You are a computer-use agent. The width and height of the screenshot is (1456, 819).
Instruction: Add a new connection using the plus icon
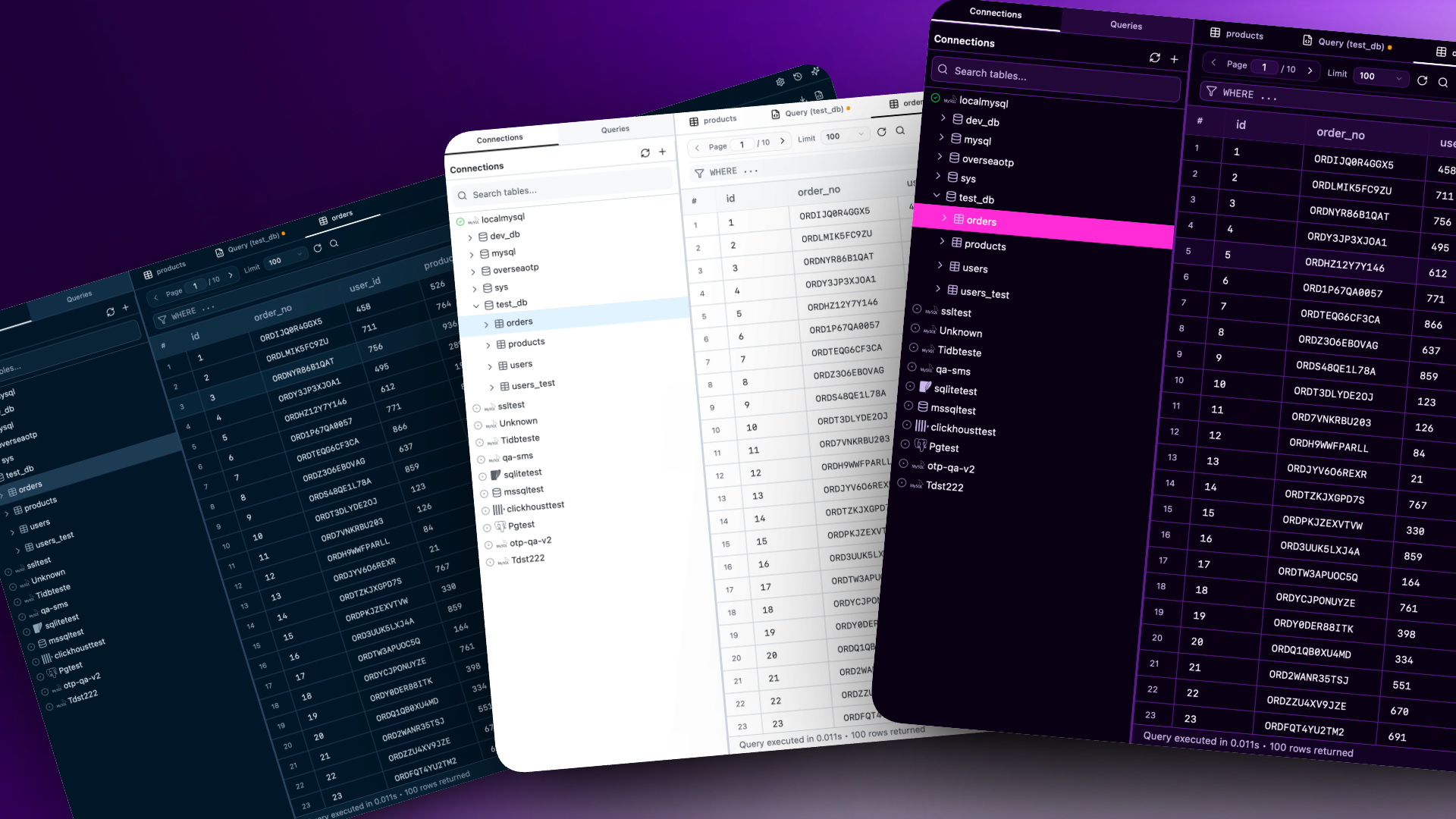coord(1175,58)
